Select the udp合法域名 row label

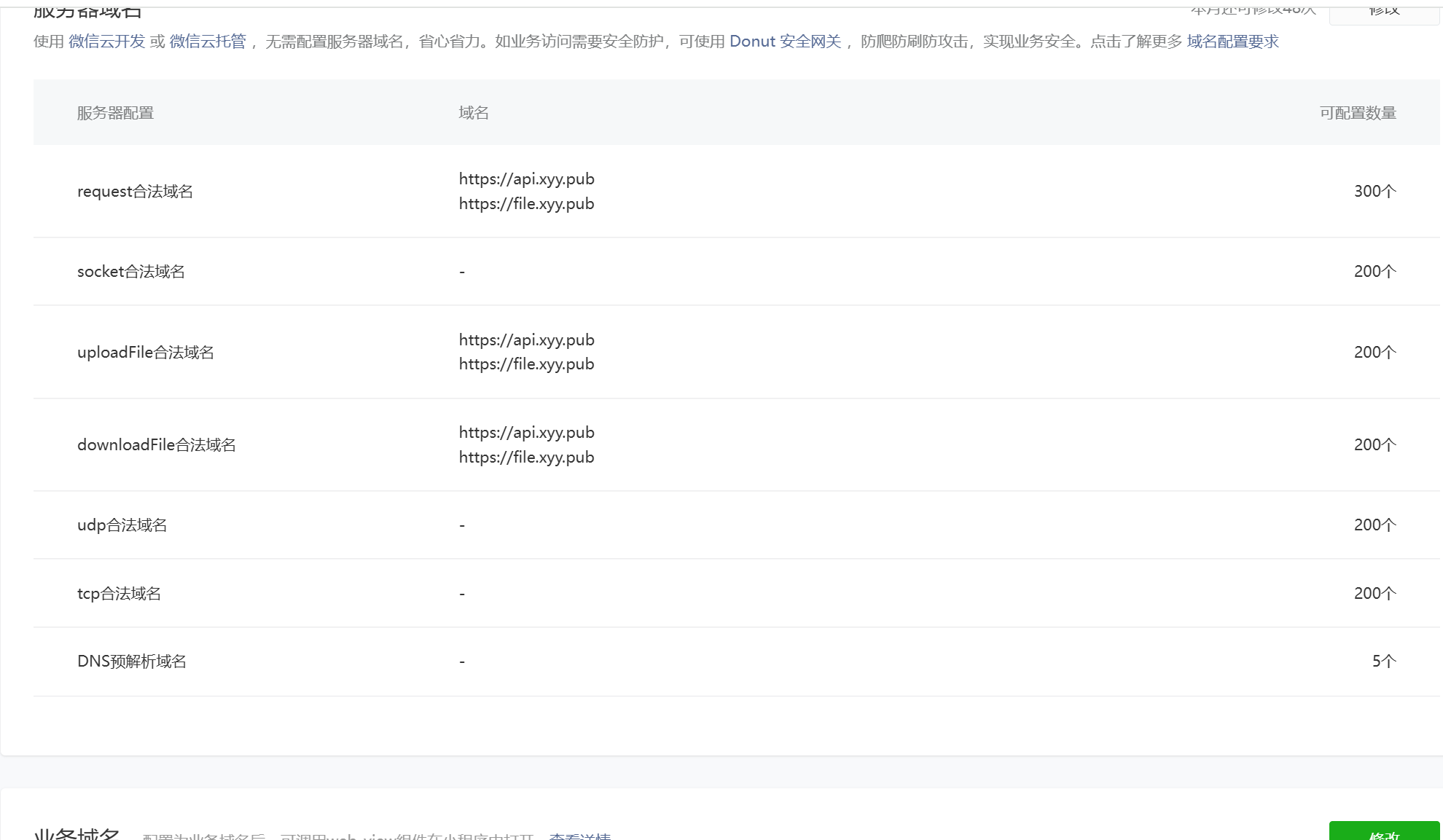122,525
